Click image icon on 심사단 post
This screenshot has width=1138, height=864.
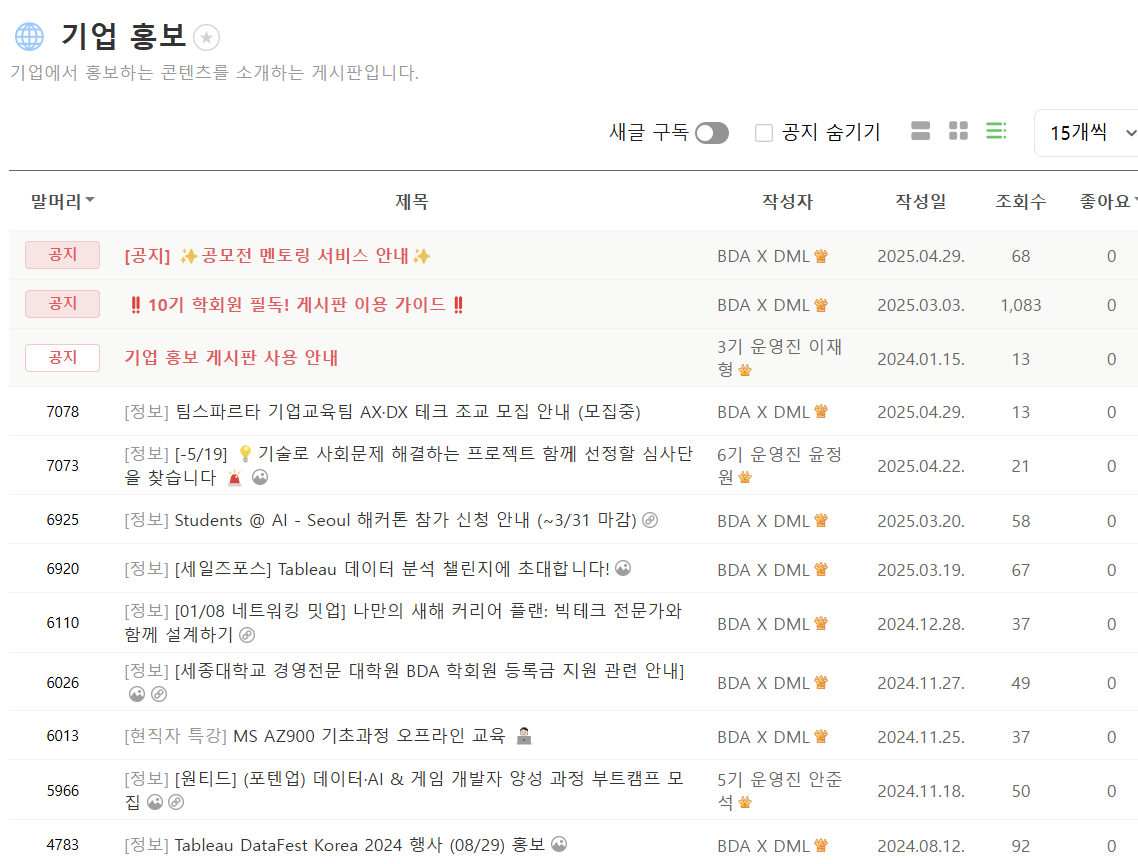coord(260,478)
